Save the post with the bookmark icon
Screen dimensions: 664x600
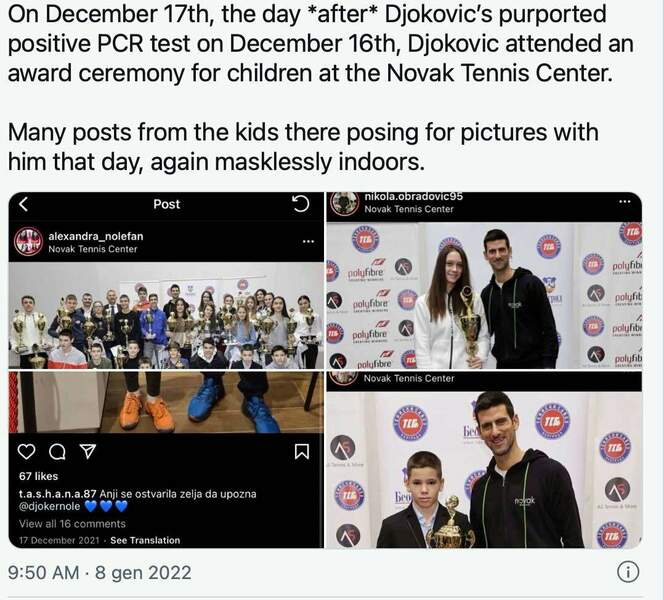[x=302, y=452]
